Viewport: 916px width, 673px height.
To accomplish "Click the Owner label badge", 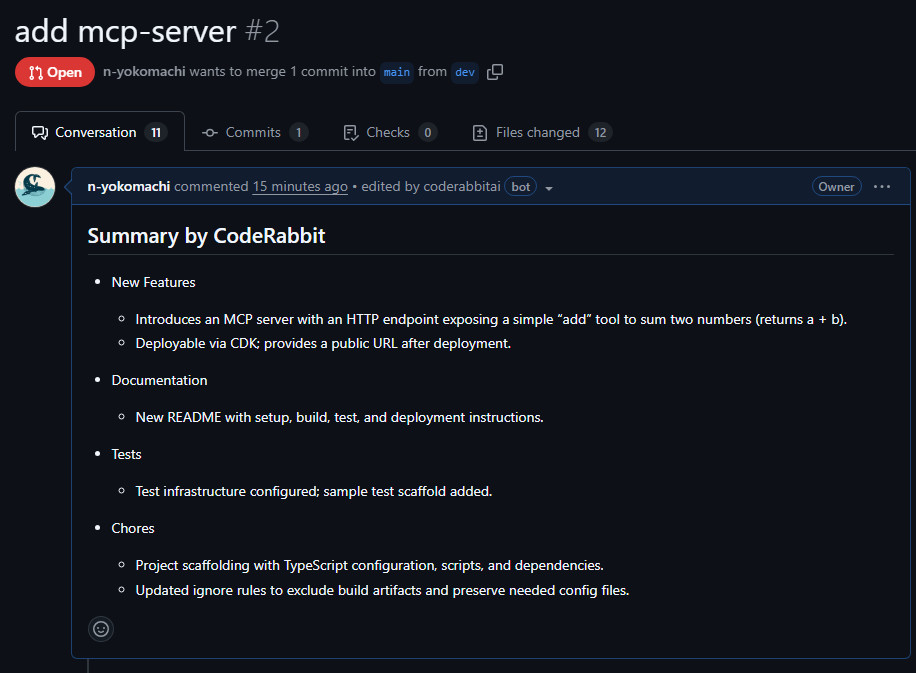I will click(836, 186).
